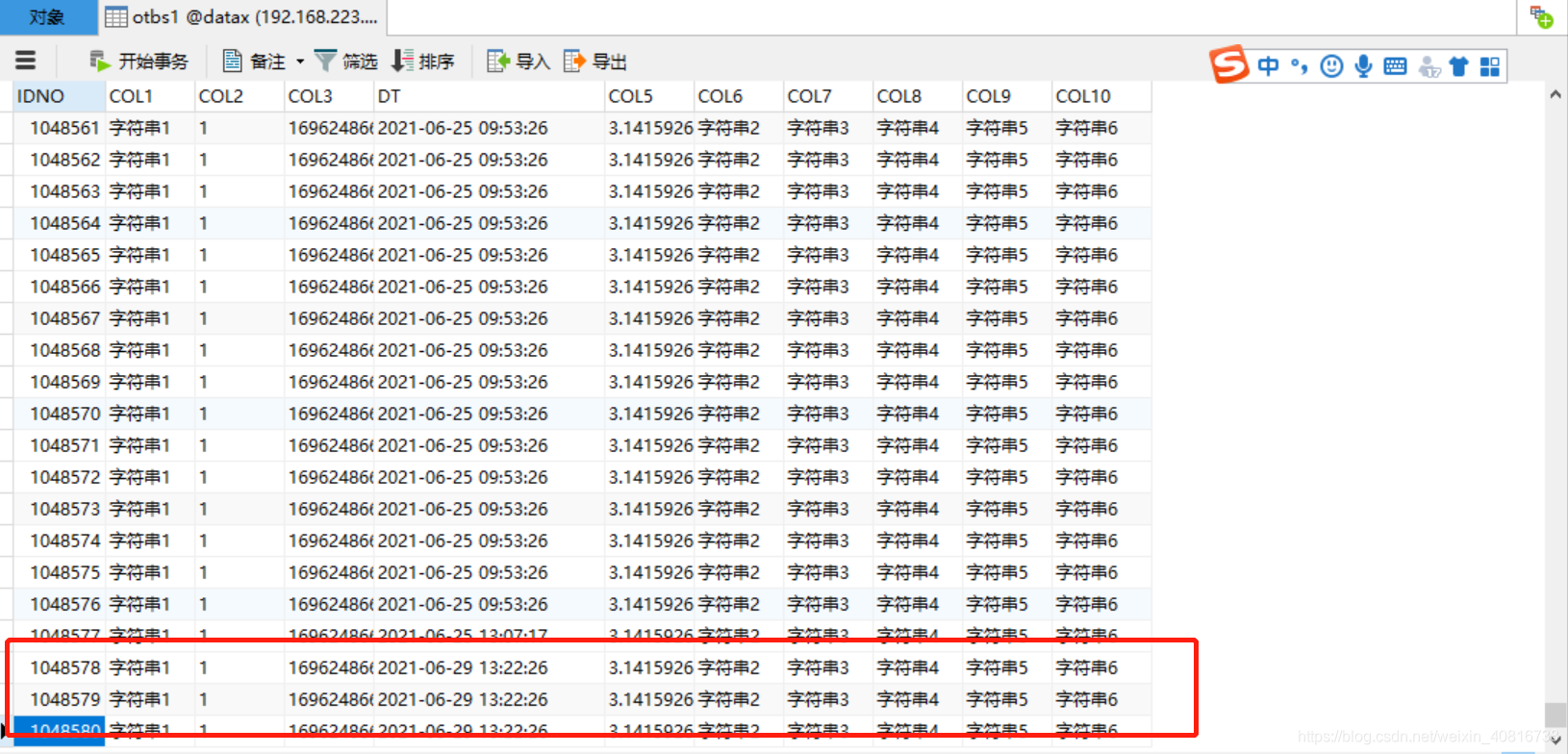Screen dimensions: 1568x754
Task: Click COL6 cell 字符串2 in row 1048566
Action: [x=739, y=287]
